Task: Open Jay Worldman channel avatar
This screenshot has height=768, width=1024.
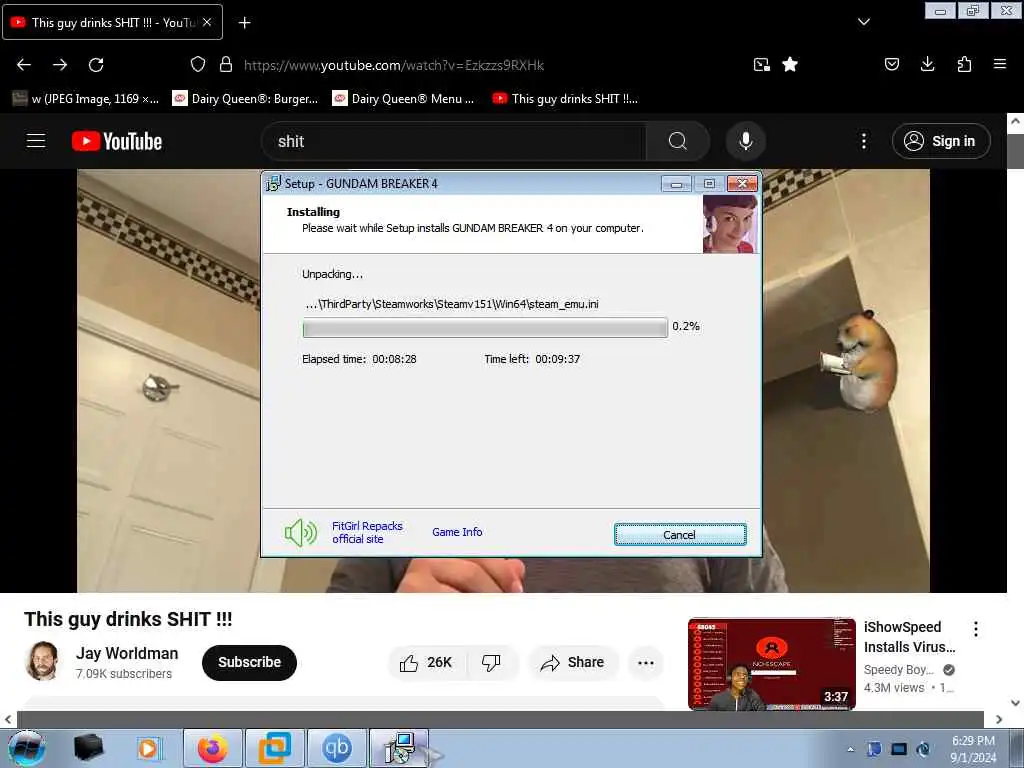Action: pos(42,662)
